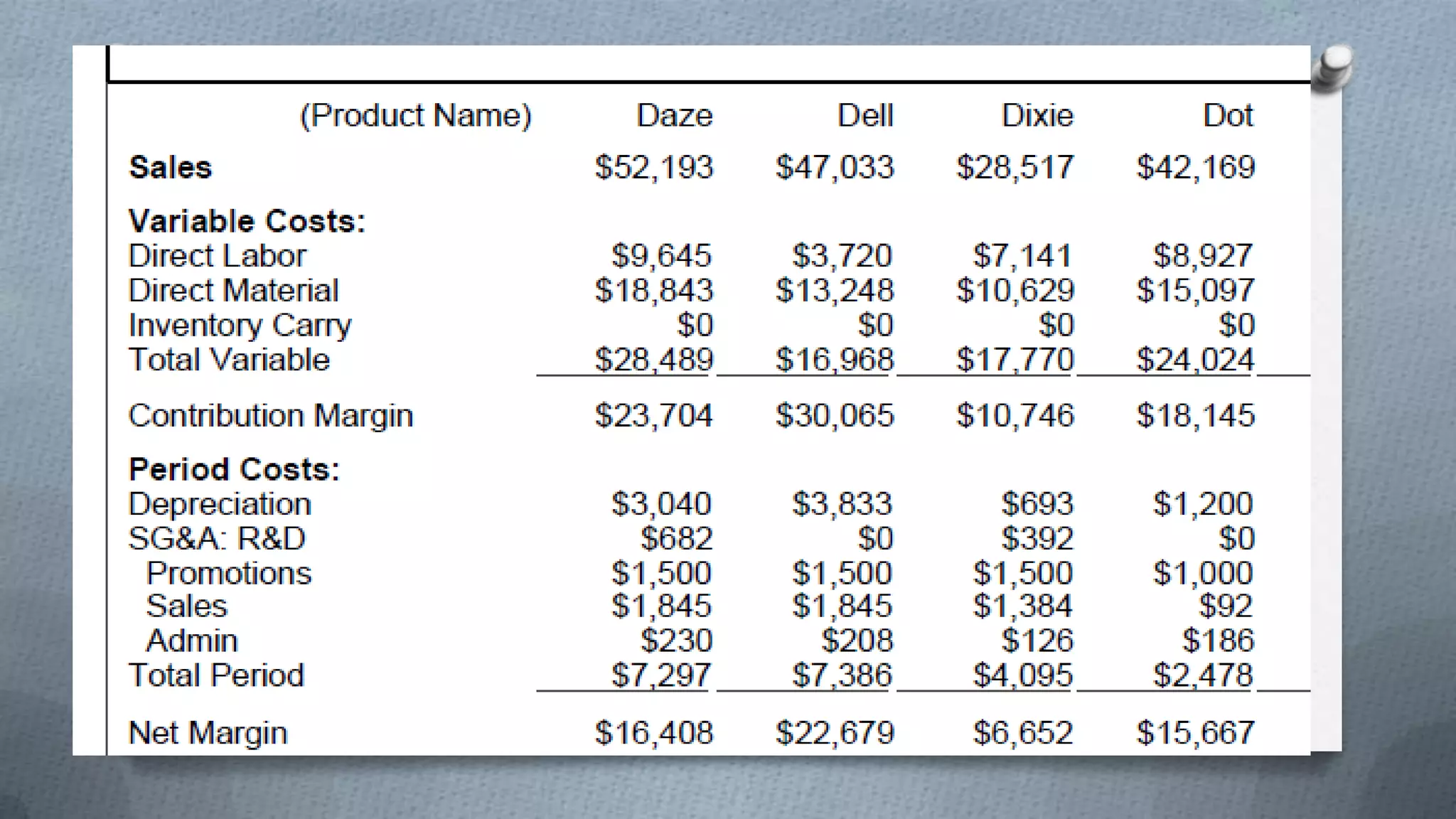Select the Dot product column header
Screen dimensions: 1456x819
pyautogui.click(x=1228, y=115)
